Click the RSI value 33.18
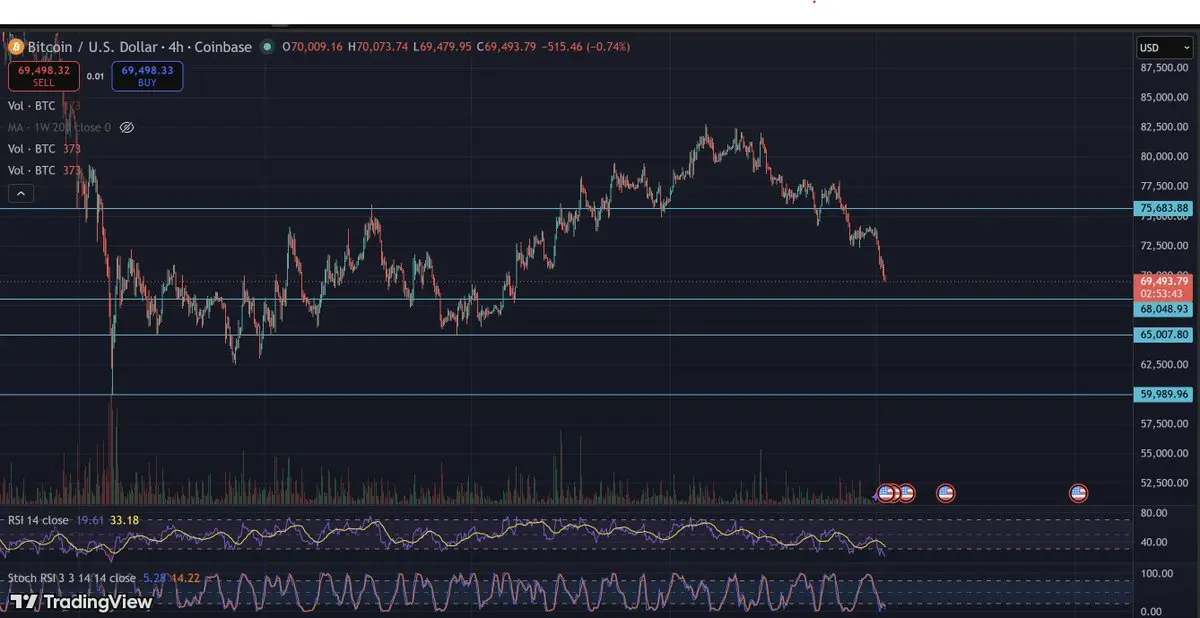Screen dimensions: 1200x618 [125, 521]
